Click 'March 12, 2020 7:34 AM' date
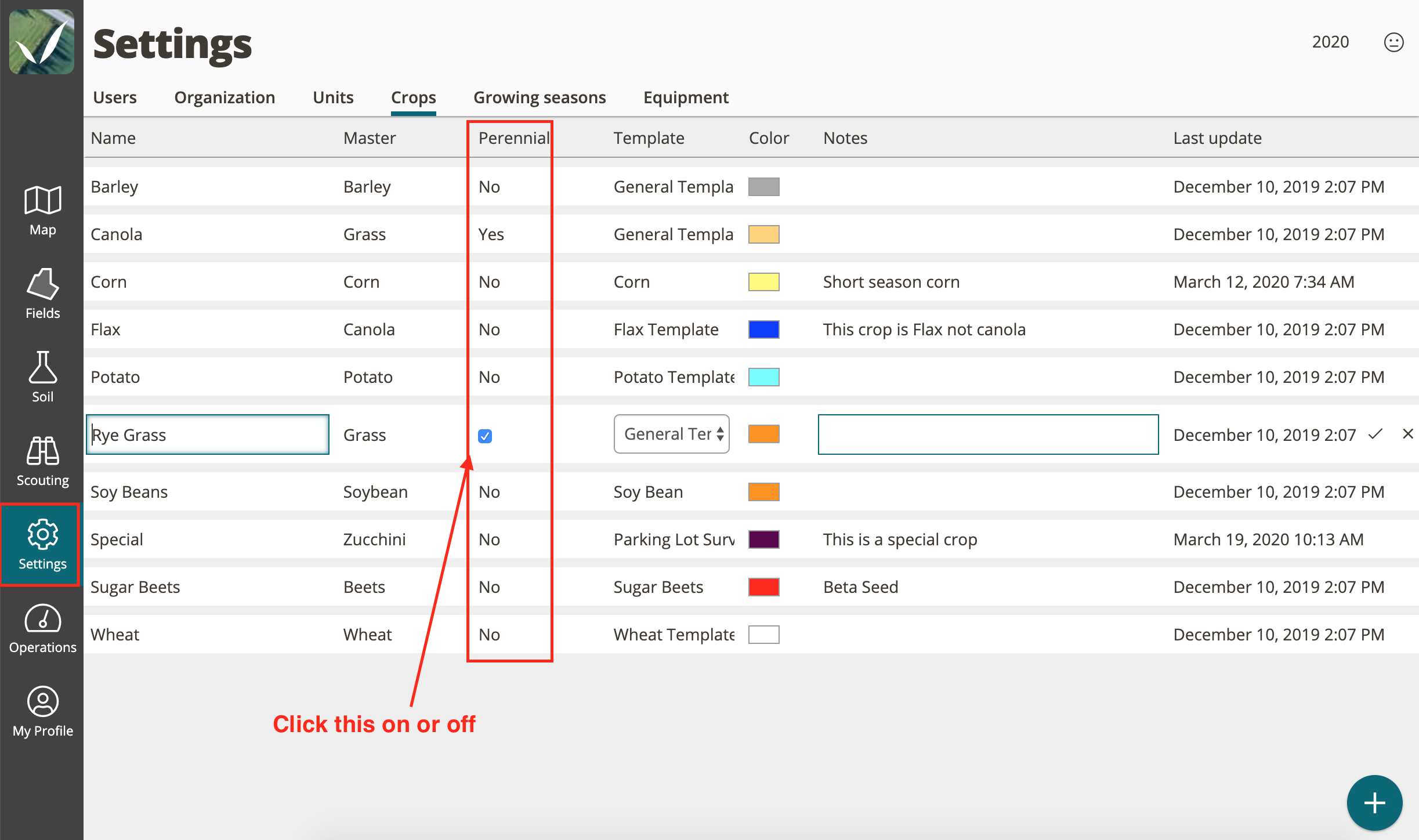 coord(1264,282)
